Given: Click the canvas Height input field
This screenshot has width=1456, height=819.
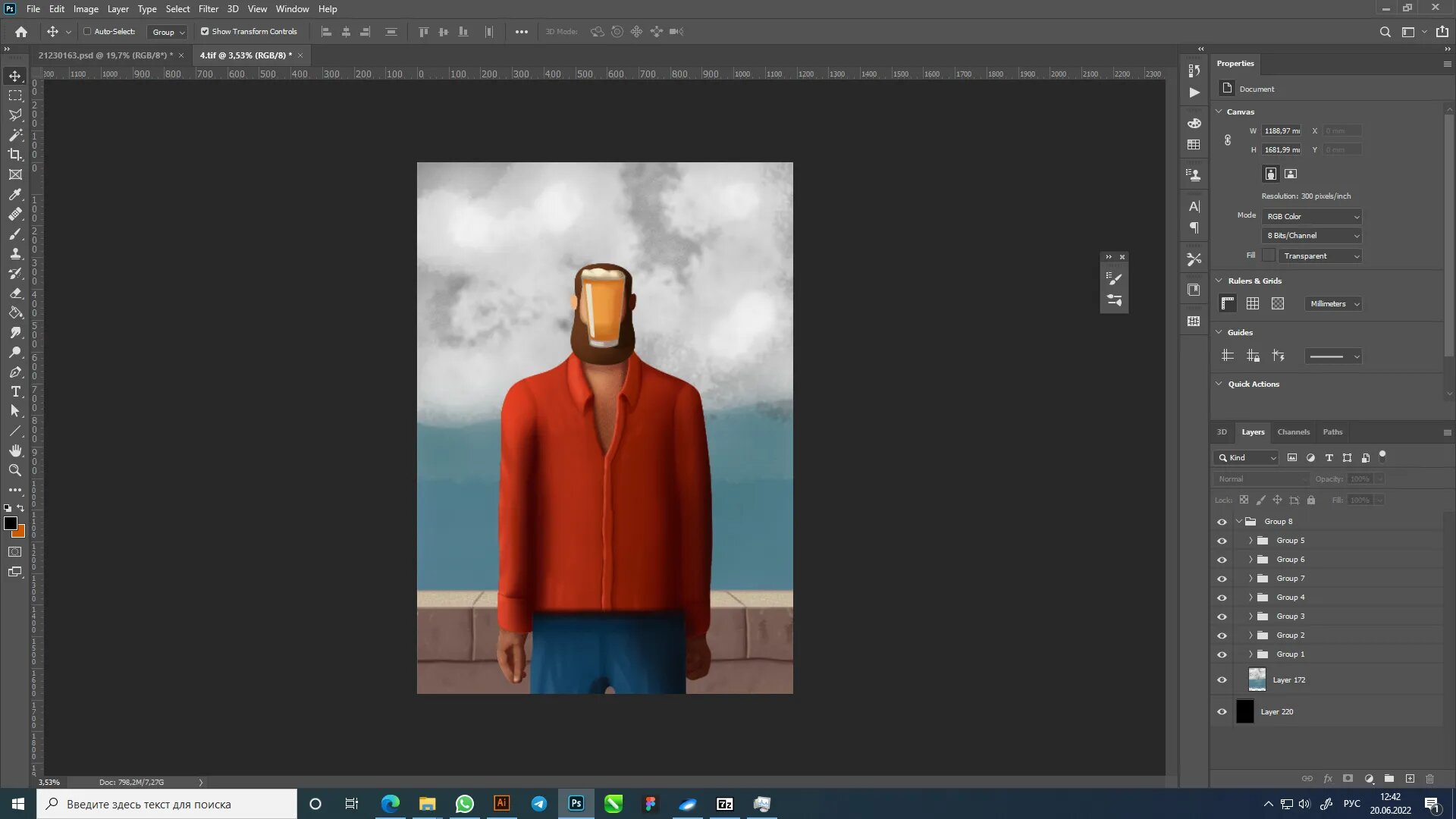Looking at the screenshot, I should click(1282, 150).
